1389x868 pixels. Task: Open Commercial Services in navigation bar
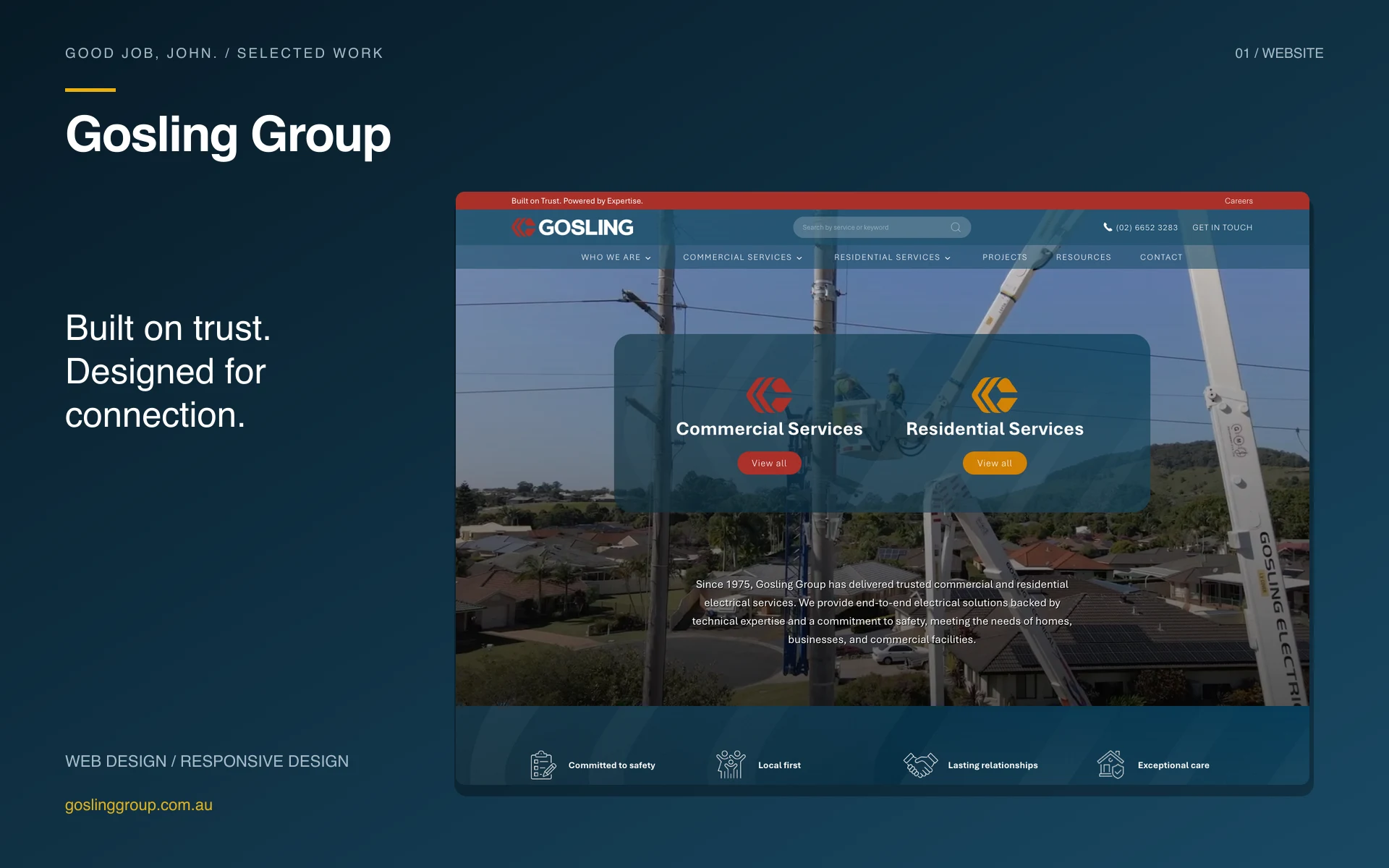tap(737, 258)
